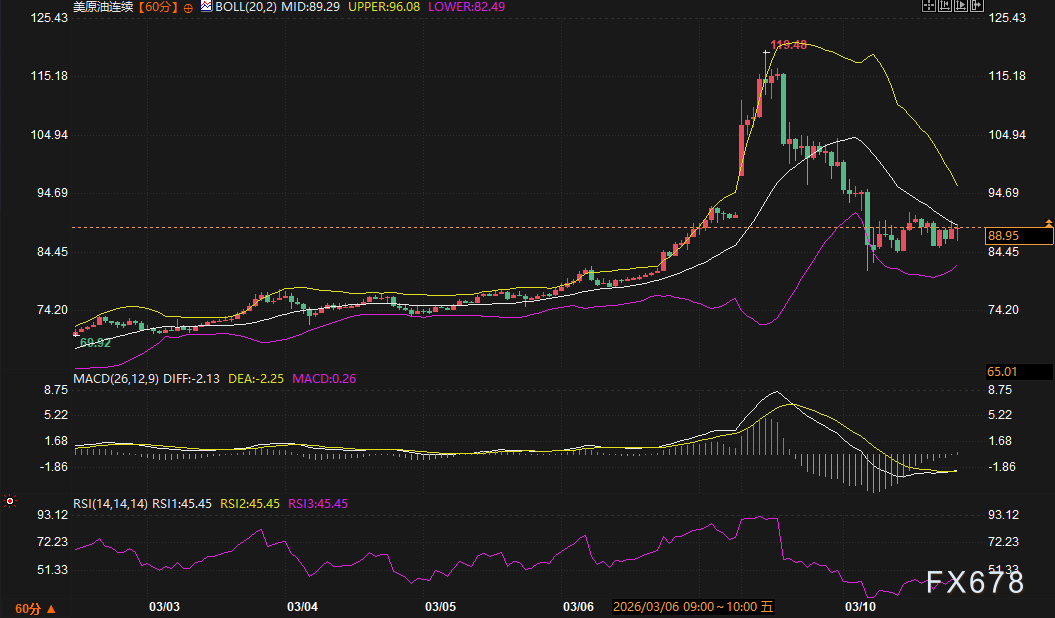Click the export arrow icon at top right
Image resolution: width=1055 pixels, height=618 pixels.
coord(977,6)
